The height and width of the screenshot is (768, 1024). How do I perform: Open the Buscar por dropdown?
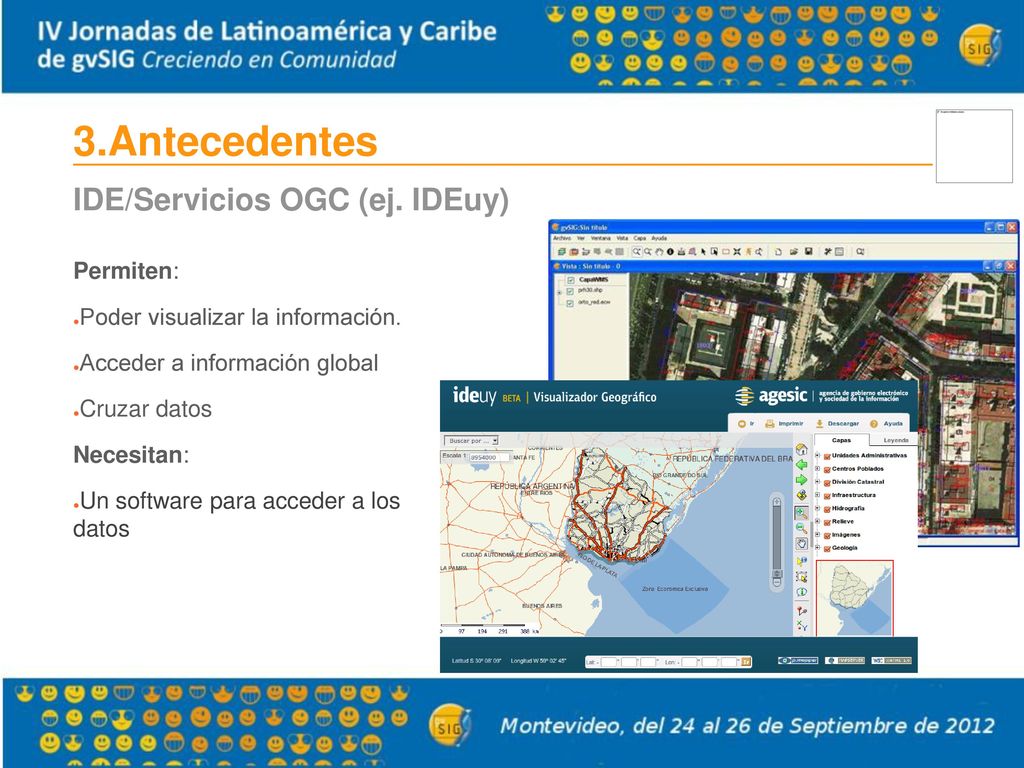[471, 441]
